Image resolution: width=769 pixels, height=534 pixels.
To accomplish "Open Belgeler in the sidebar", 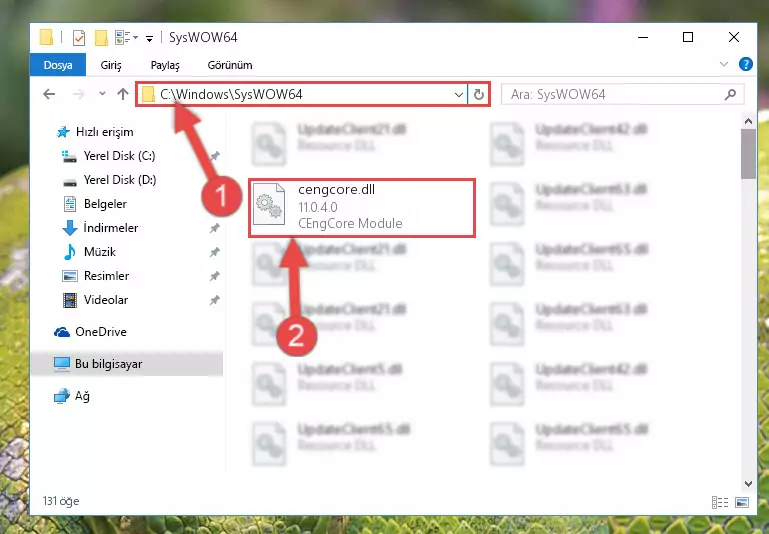I will [105, 204].
